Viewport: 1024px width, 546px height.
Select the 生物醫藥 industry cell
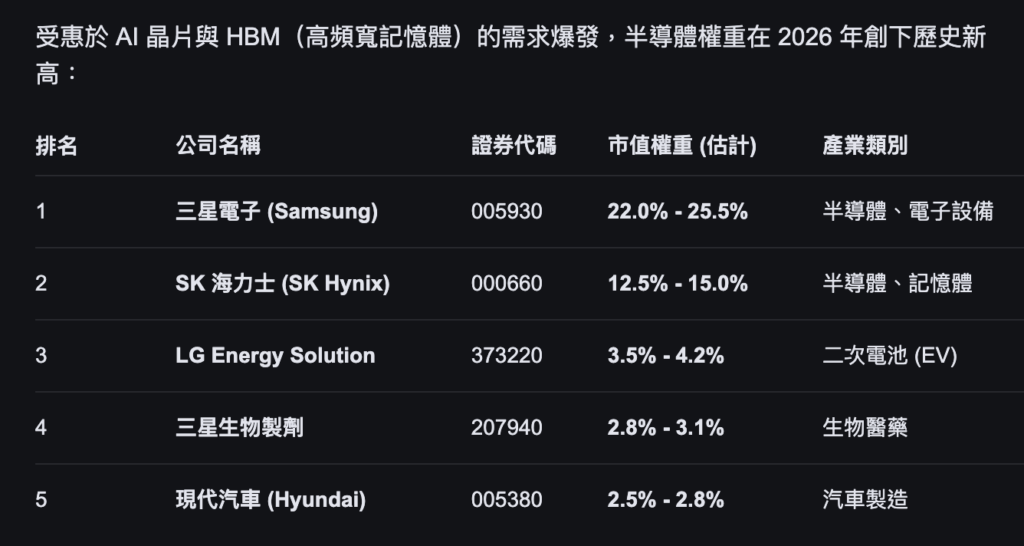(x=865, y=428)
